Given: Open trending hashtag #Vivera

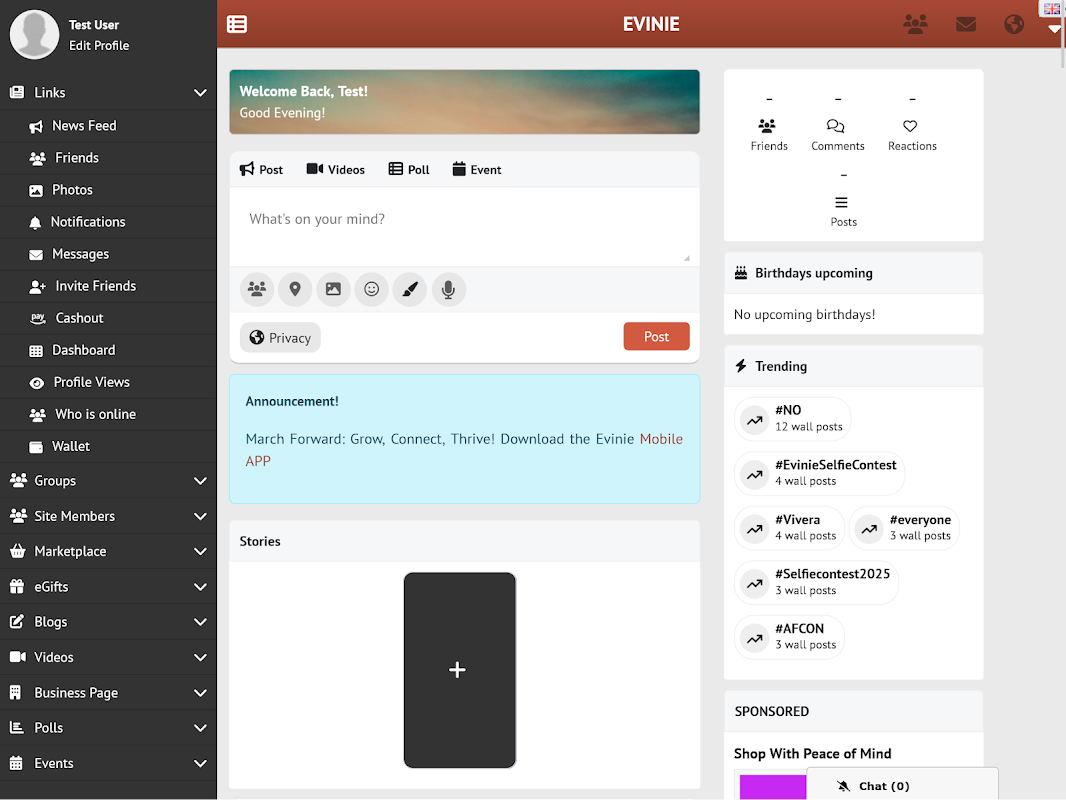Looking at the screenshot, I should [x=789, y=527].
